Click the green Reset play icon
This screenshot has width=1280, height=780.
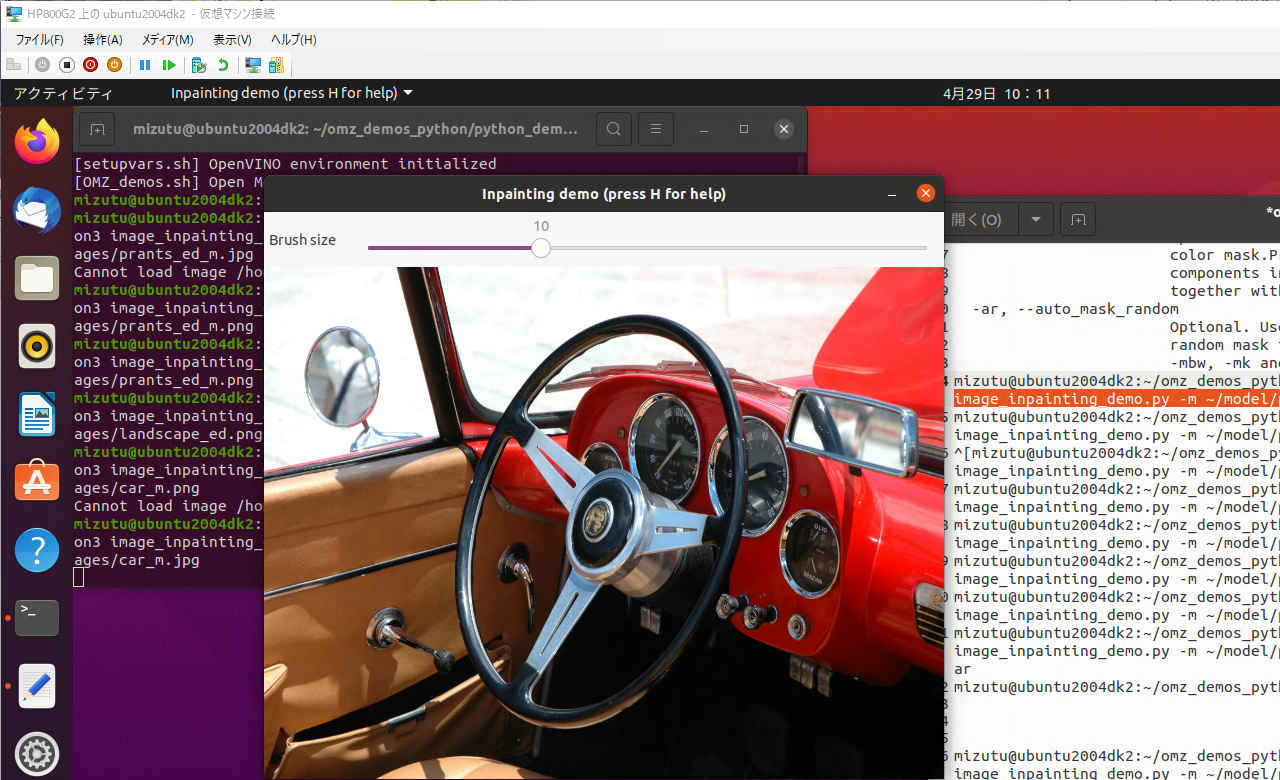[169, 65]
